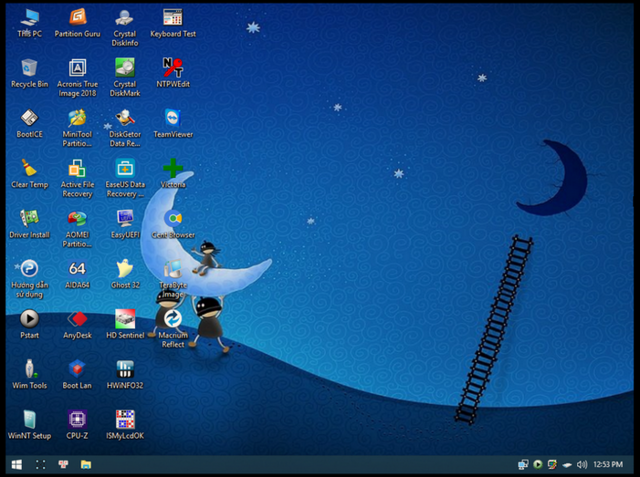The width and height of the screenshot is (640, 477).
Task: Open Pstart launcher icon
Action: (29, 325)
